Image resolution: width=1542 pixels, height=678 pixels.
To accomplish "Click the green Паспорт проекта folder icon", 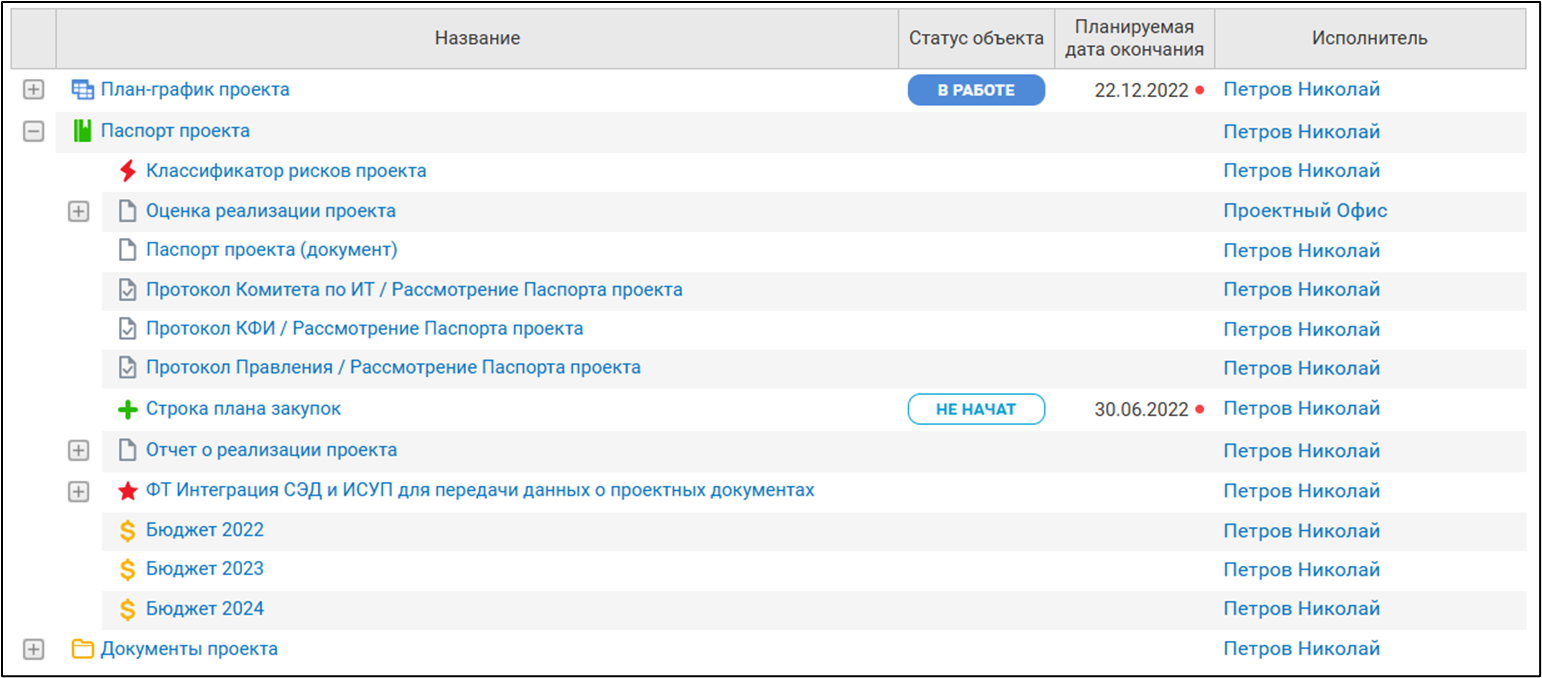I will (x=82, y=131).
